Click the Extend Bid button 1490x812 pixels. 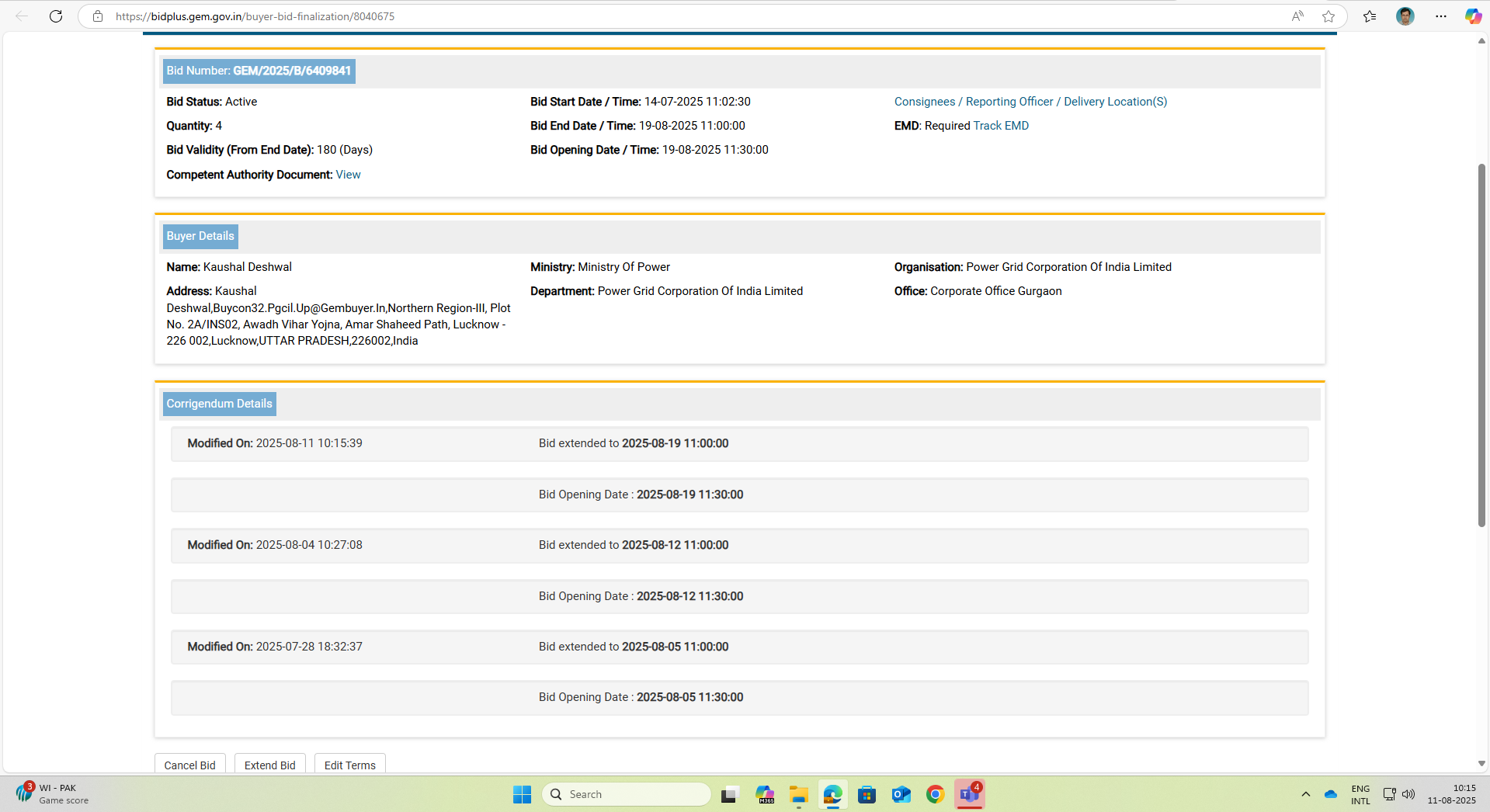pos(269,765)
